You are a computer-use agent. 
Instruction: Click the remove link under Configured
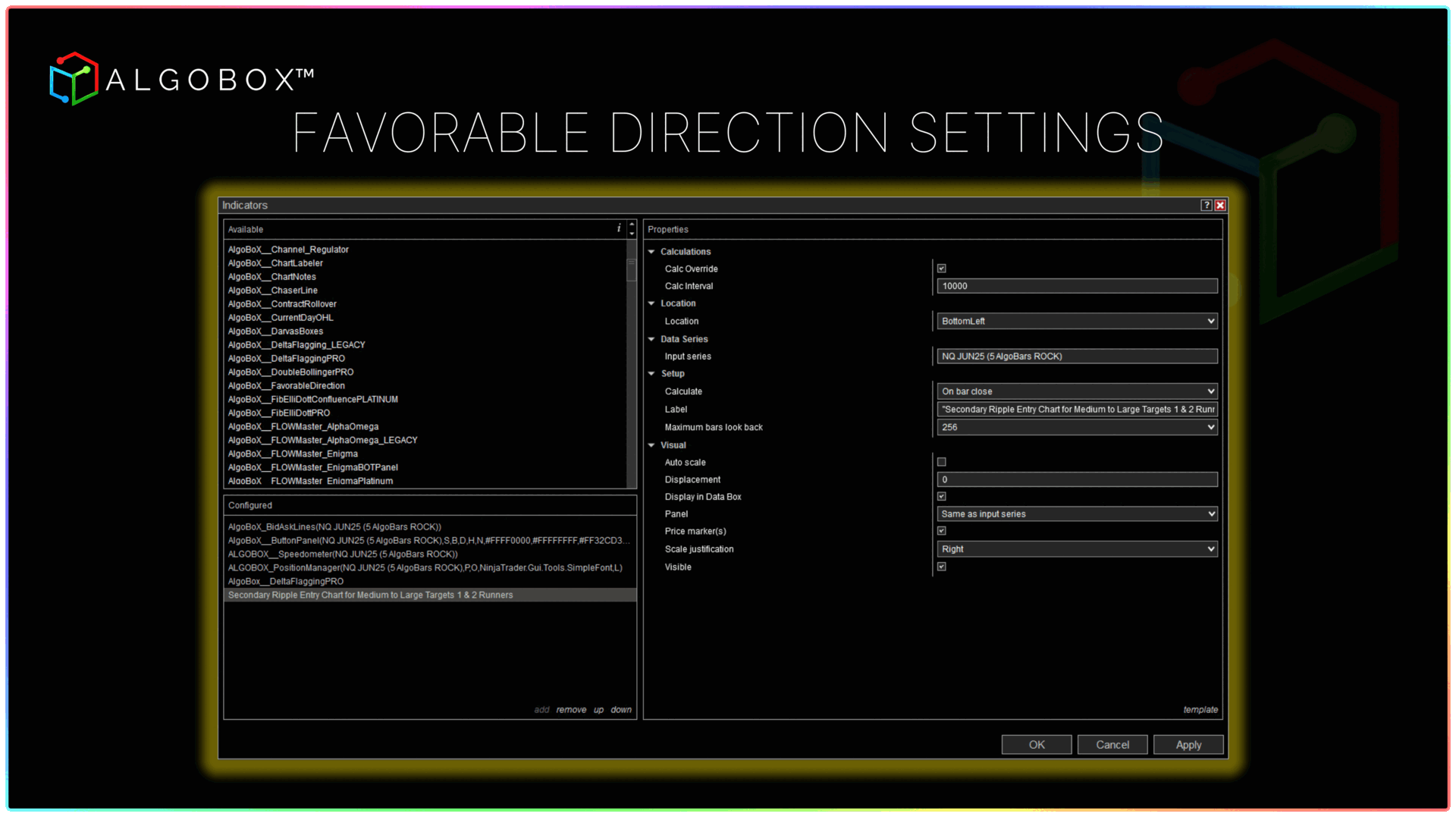tap(571, 710)
